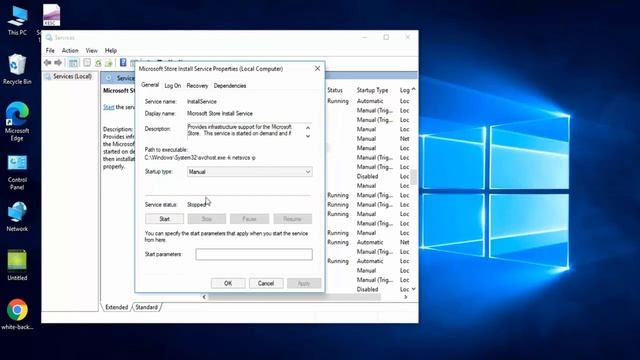640x360 pixels.
Task: Click the Start service button
Action: (164, 219)
